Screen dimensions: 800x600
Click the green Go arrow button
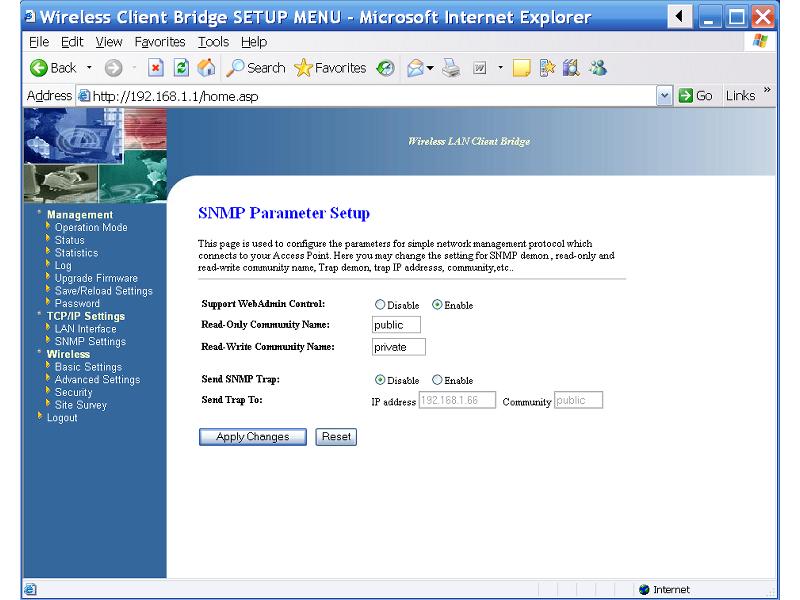685,95
